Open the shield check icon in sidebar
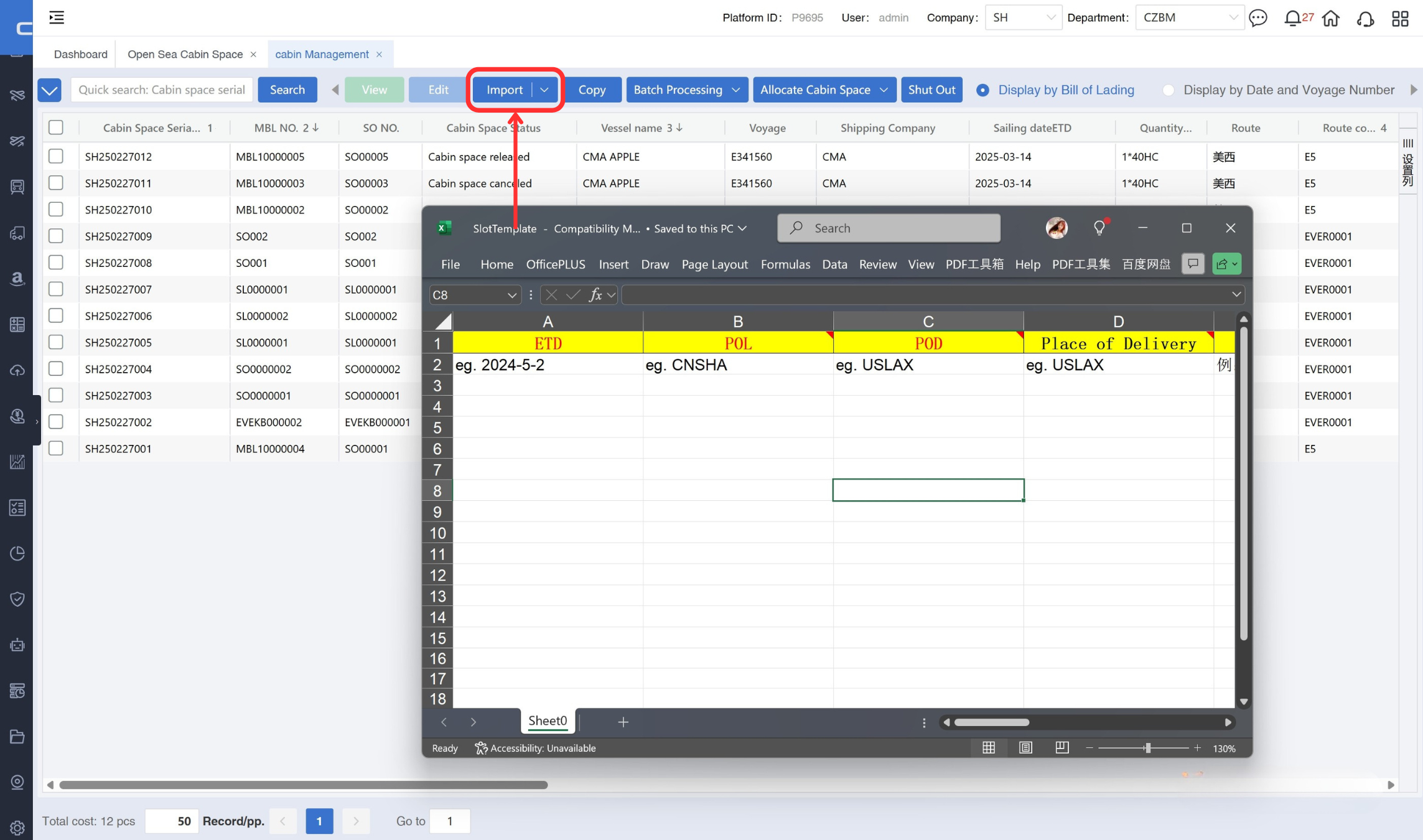The height and width of the screenshot is (840, 1423). pyautogui.click(x=17, y=599)
